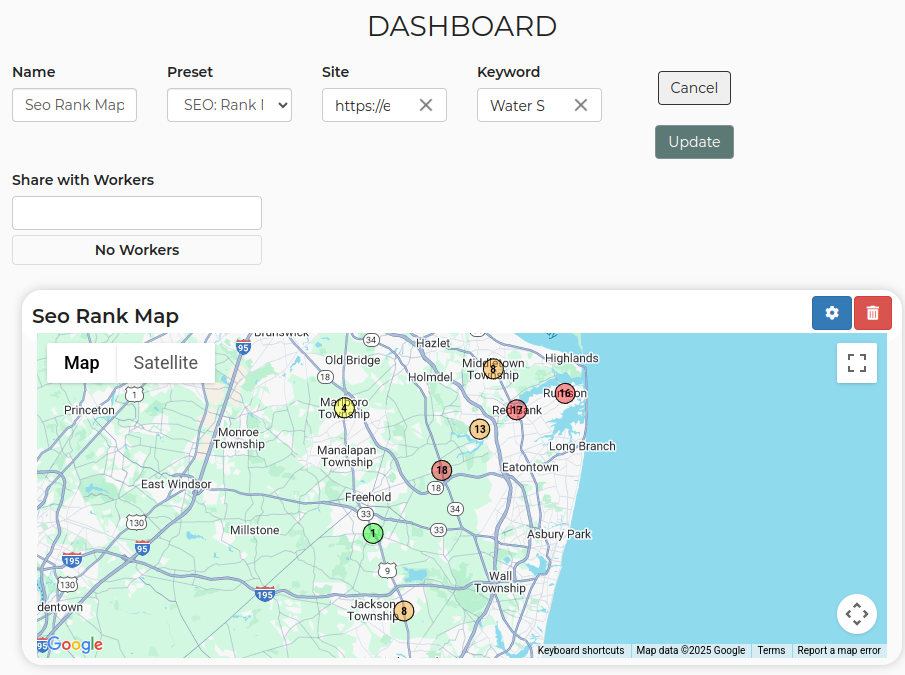The height and width of the screenshot is (675, 905).
Task: Switch to the Map view tab
Action: [x=81, y=363]
